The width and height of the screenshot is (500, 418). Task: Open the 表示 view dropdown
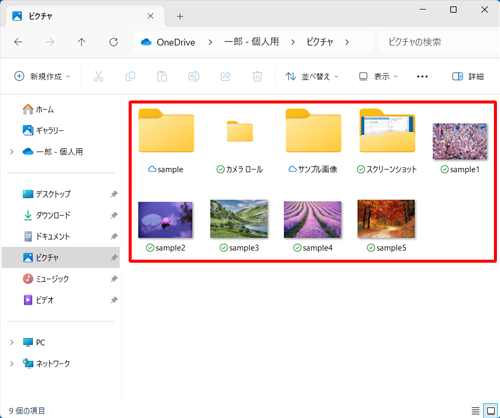pyautogui.click(x=378, y=77)
